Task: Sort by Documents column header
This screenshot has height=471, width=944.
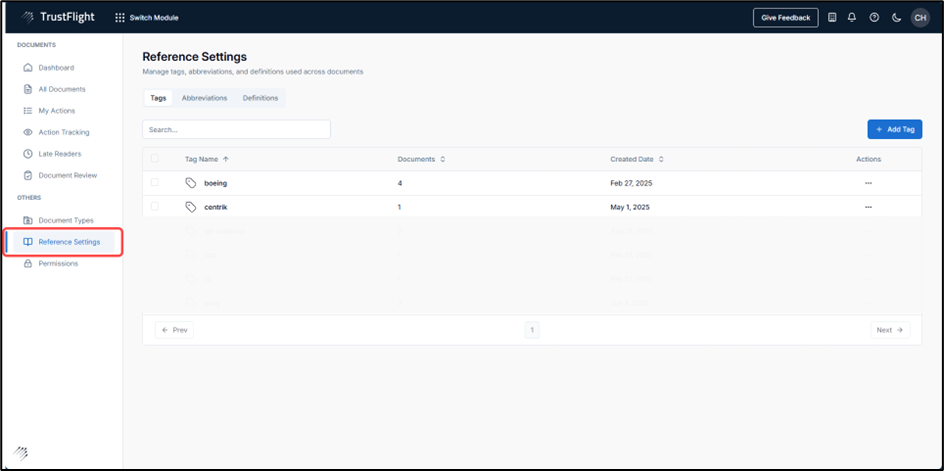Action: click(421, 159)
